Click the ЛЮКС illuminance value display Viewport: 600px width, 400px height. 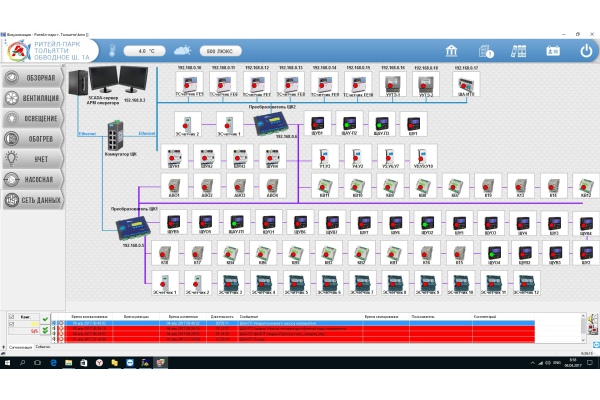[x=222, y=50]
